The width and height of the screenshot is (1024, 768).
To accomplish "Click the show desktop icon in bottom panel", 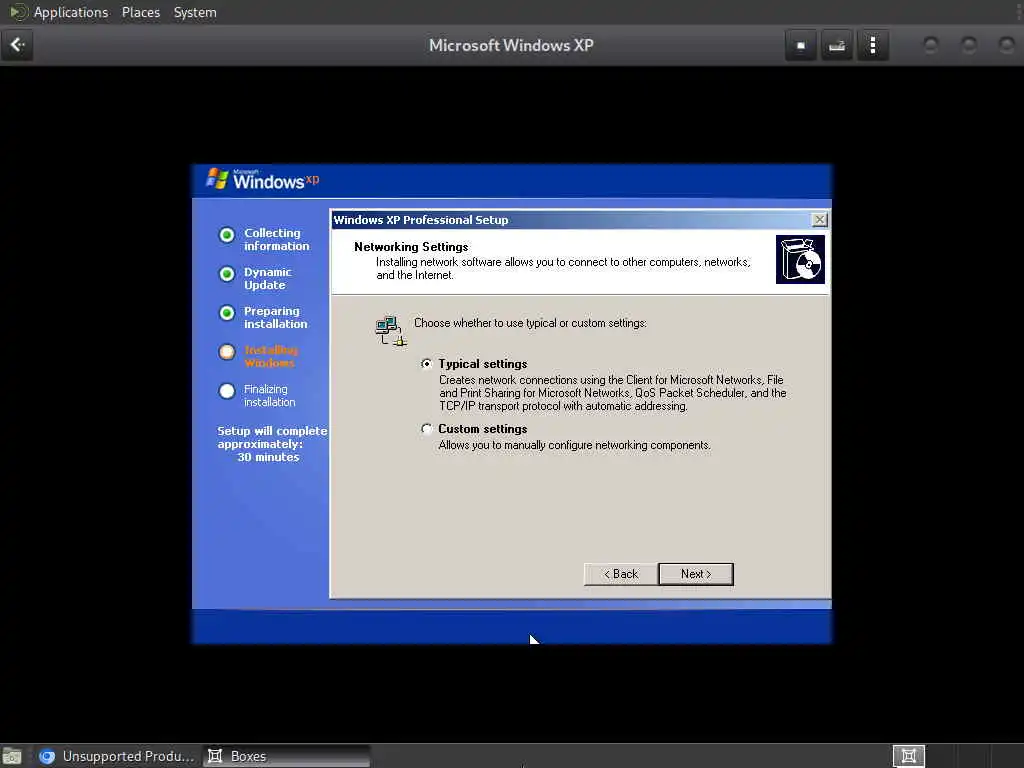I will (x=12, y=756).
